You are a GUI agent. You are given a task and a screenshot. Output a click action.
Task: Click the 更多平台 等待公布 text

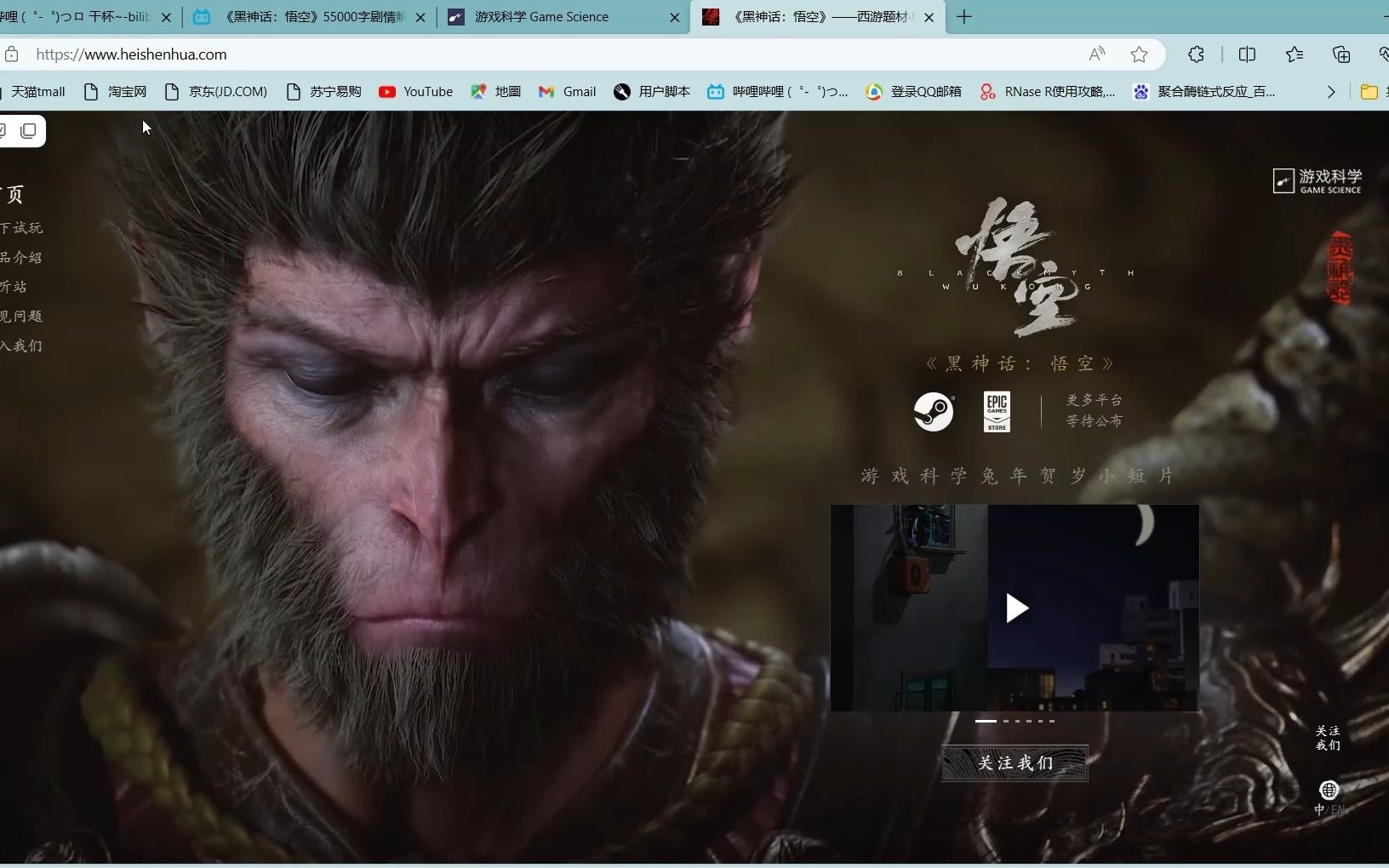1095,410
